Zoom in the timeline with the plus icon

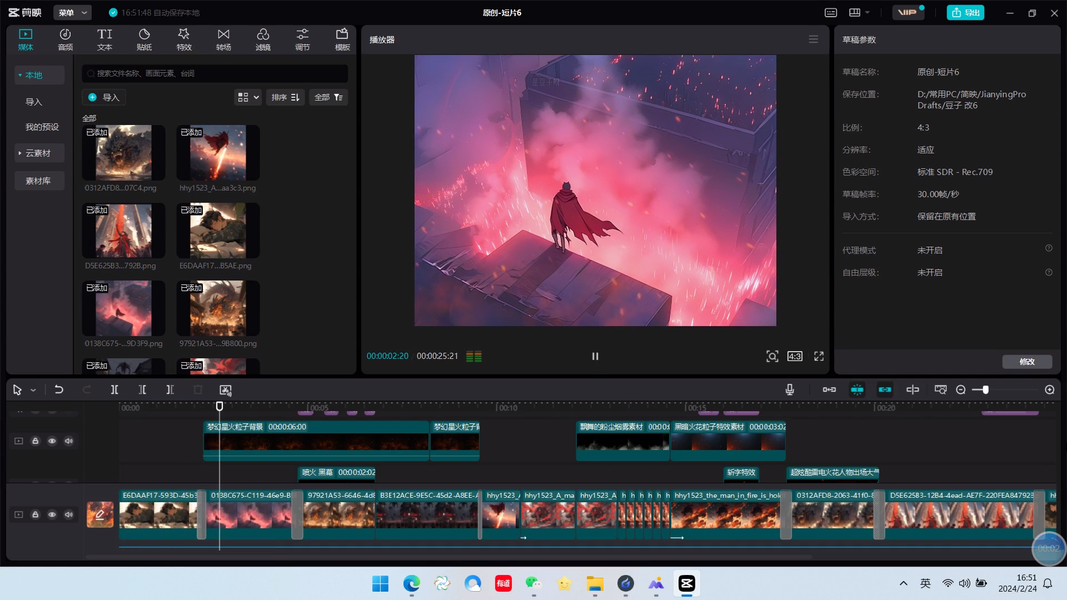1049,390
